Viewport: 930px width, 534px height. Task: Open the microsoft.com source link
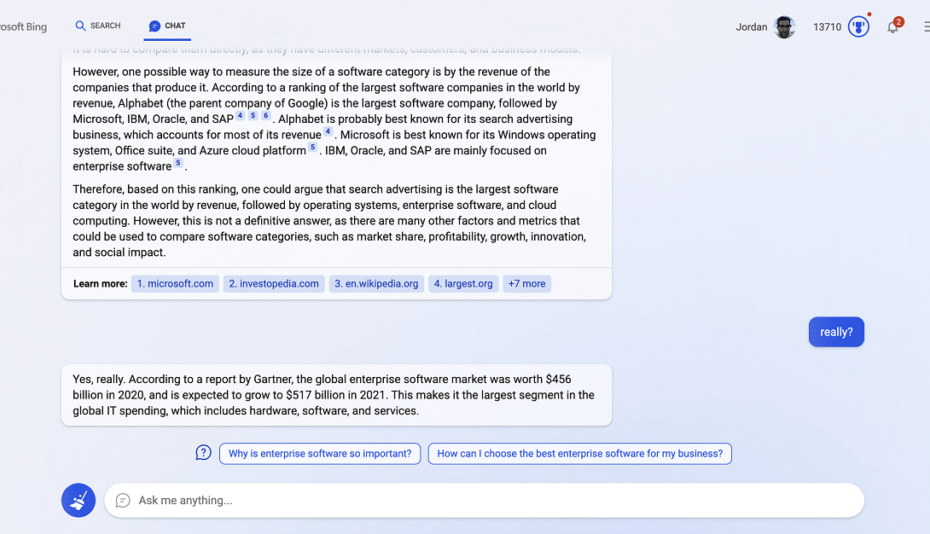point(175,284)
